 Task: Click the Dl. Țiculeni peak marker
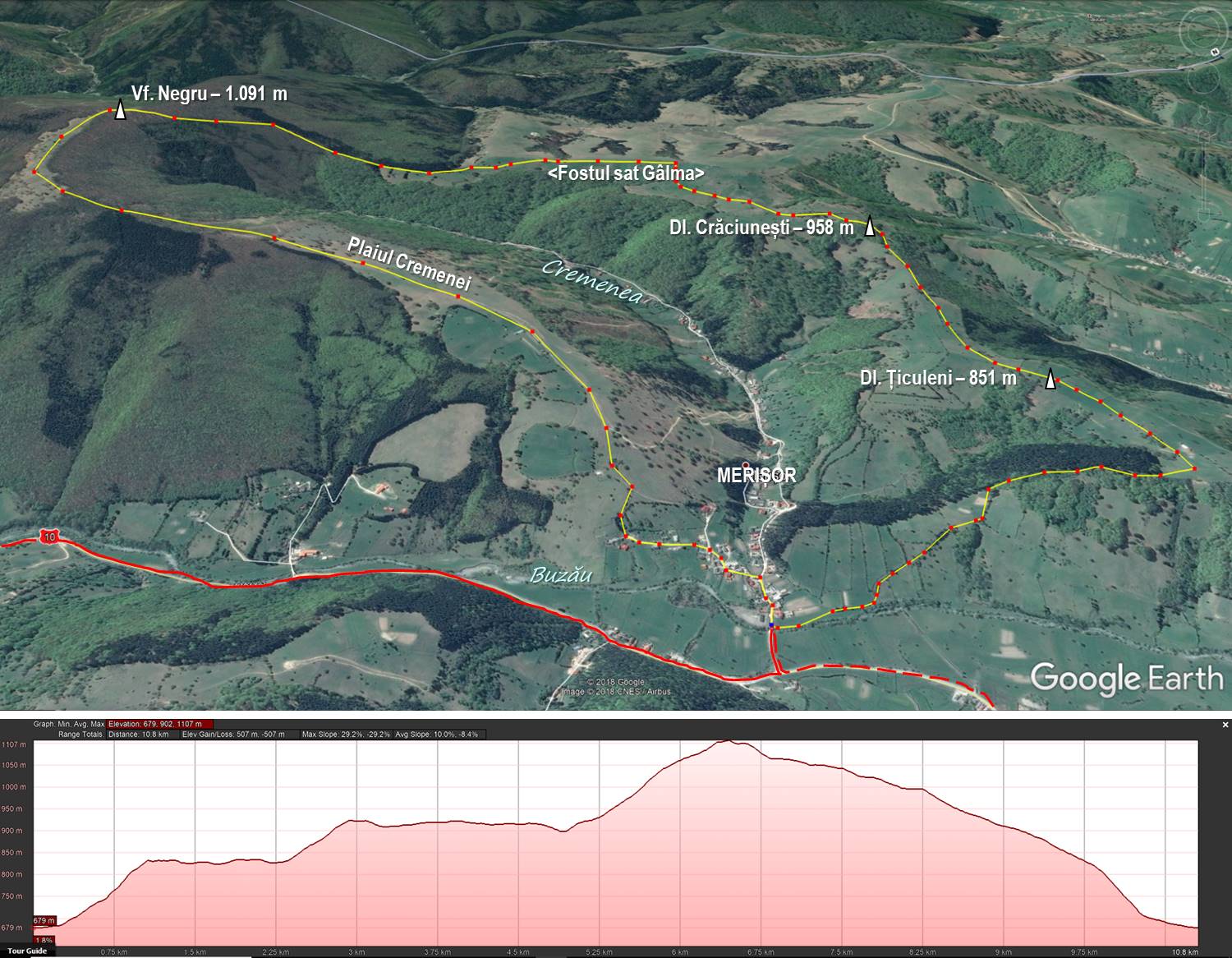click(1050, 380)
